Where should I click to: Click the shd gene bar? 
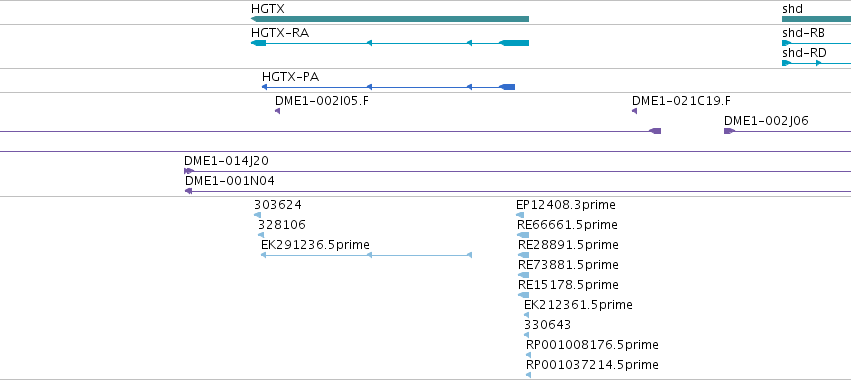pos(816,19)
